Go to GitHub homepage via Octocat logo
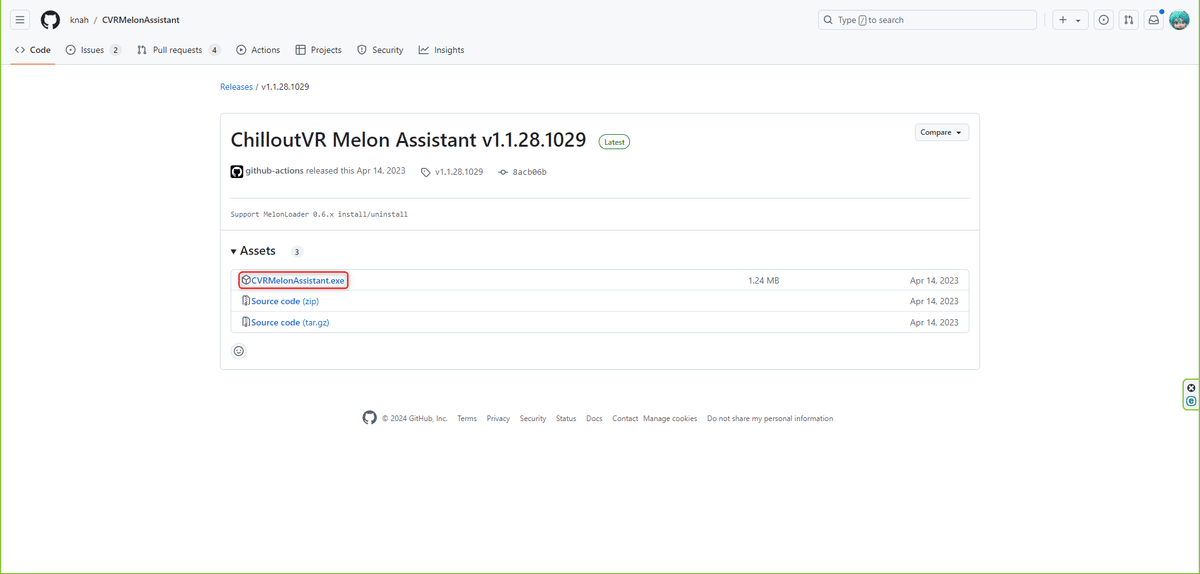Image resolution: width=1200 pixels, height=574 pixels. coord(50,20)
